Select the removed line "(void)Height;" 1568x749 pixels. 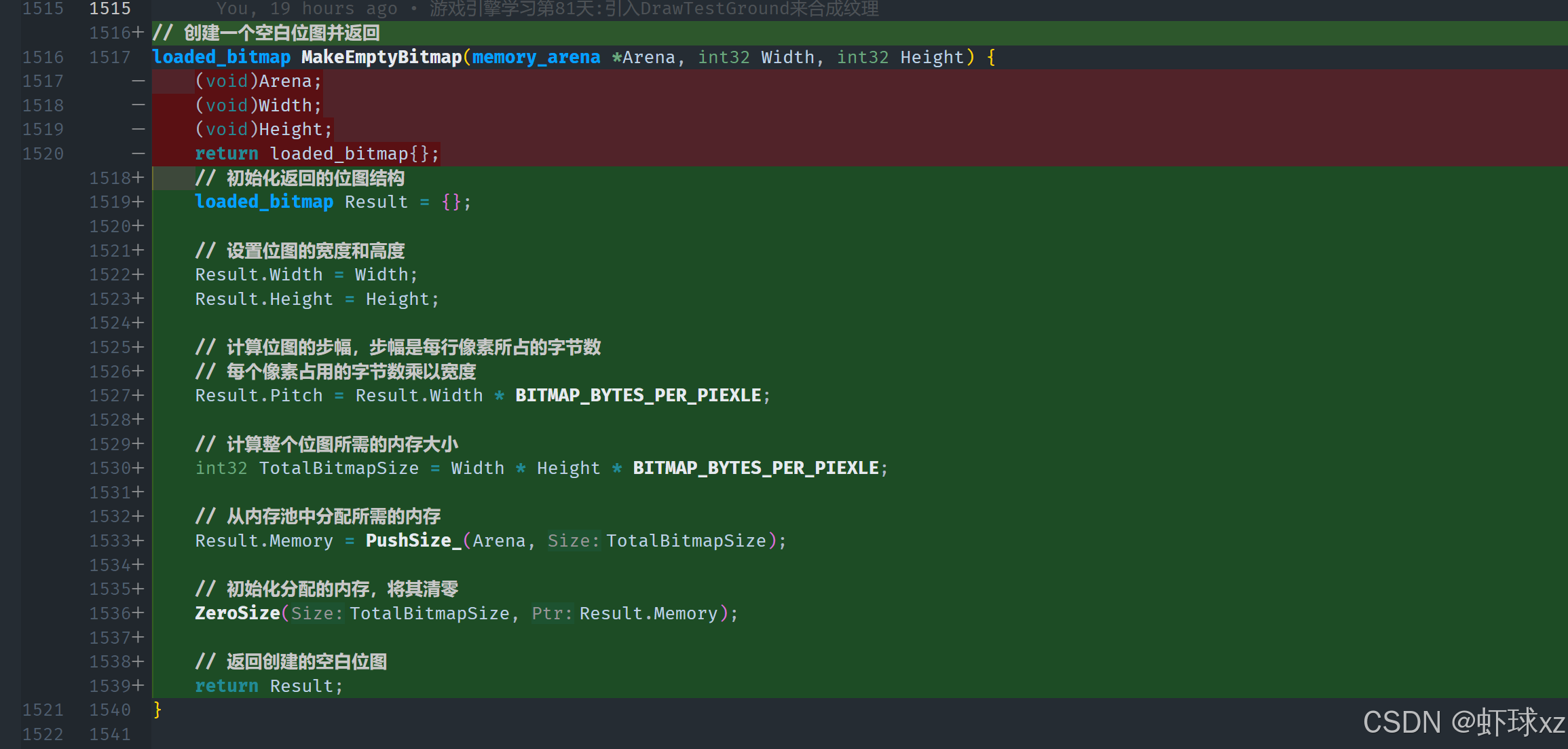(x=263, y=130)
